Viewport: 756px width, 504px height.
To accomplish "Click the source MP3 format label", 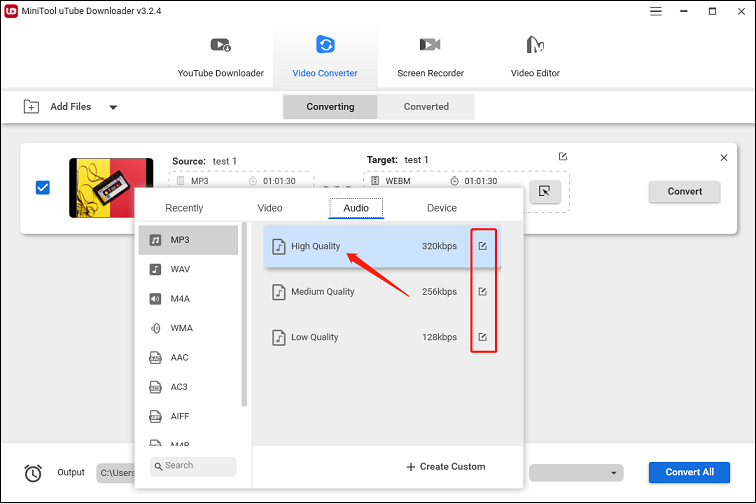I will (200, 181).
